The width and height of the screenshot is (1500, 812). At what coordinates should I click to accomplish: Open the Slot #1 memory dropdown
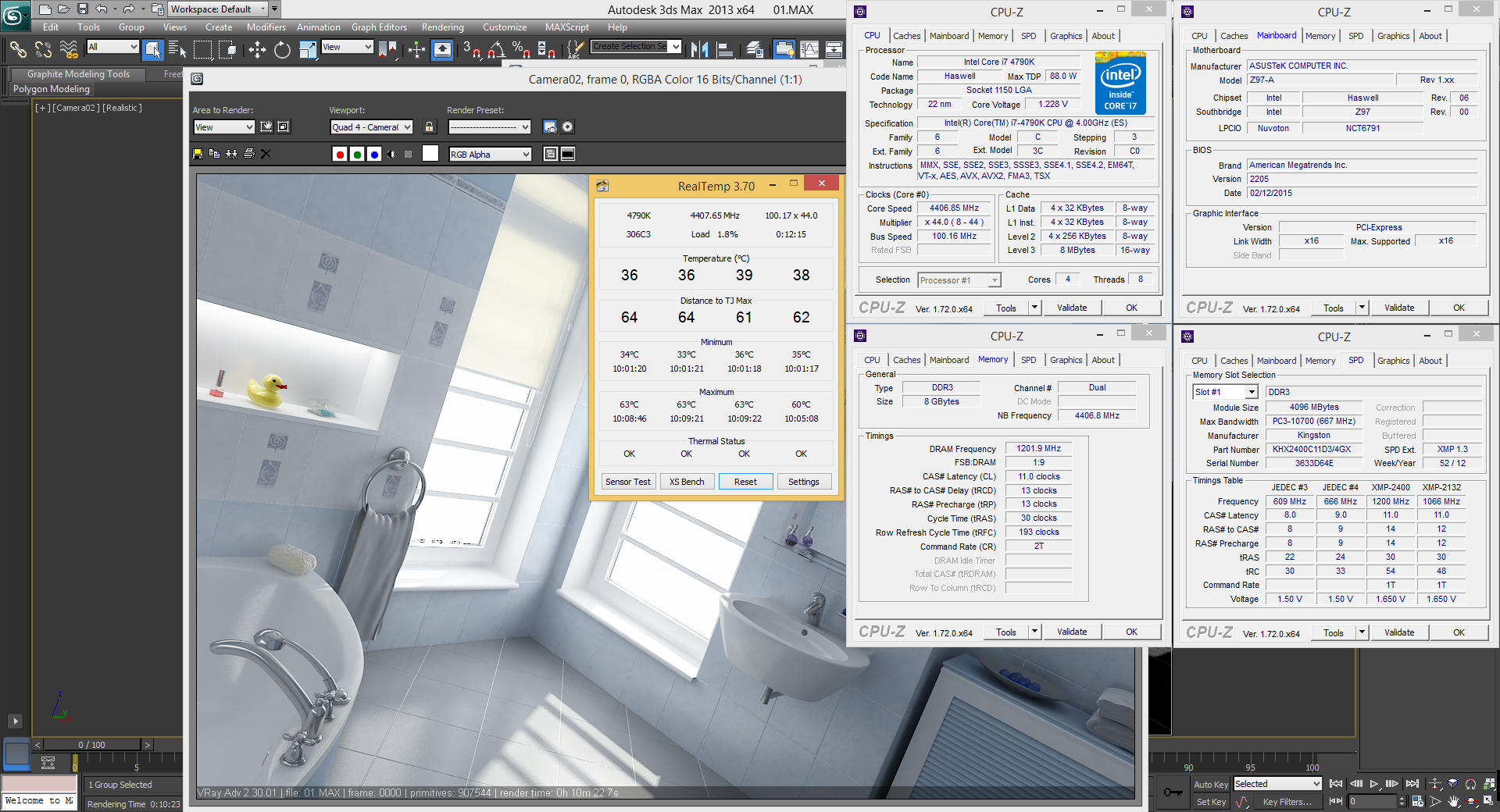tap(1225, 392)
